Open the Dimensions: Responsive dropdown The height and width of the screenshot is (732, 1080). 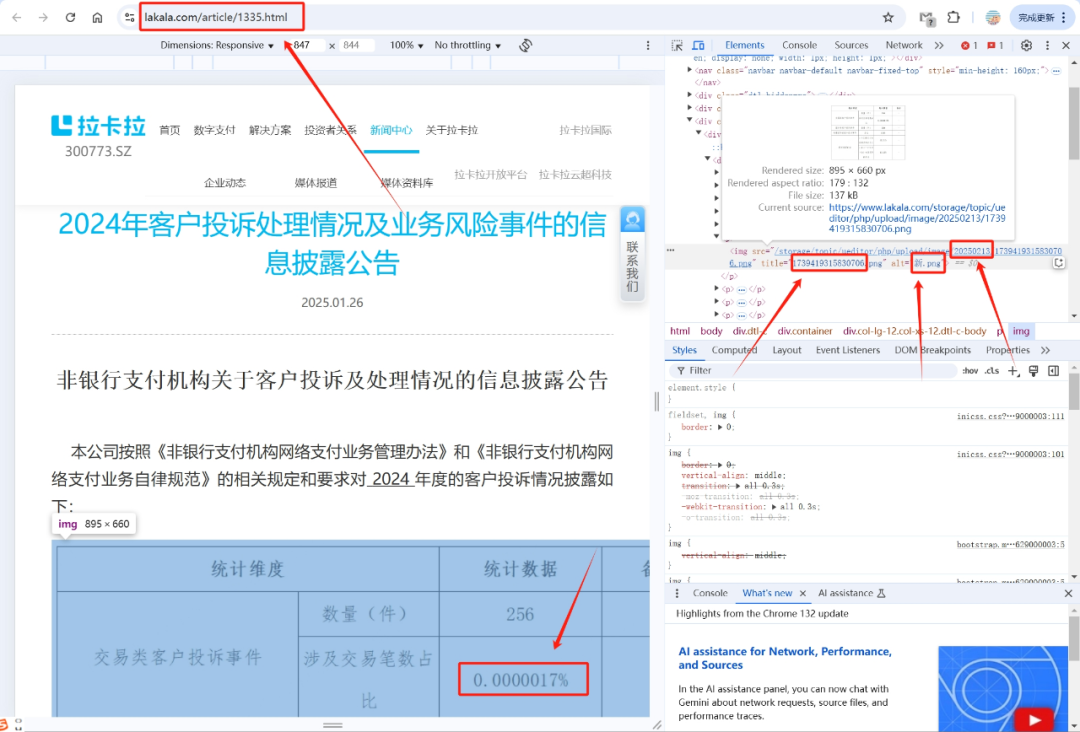[217, 45]
